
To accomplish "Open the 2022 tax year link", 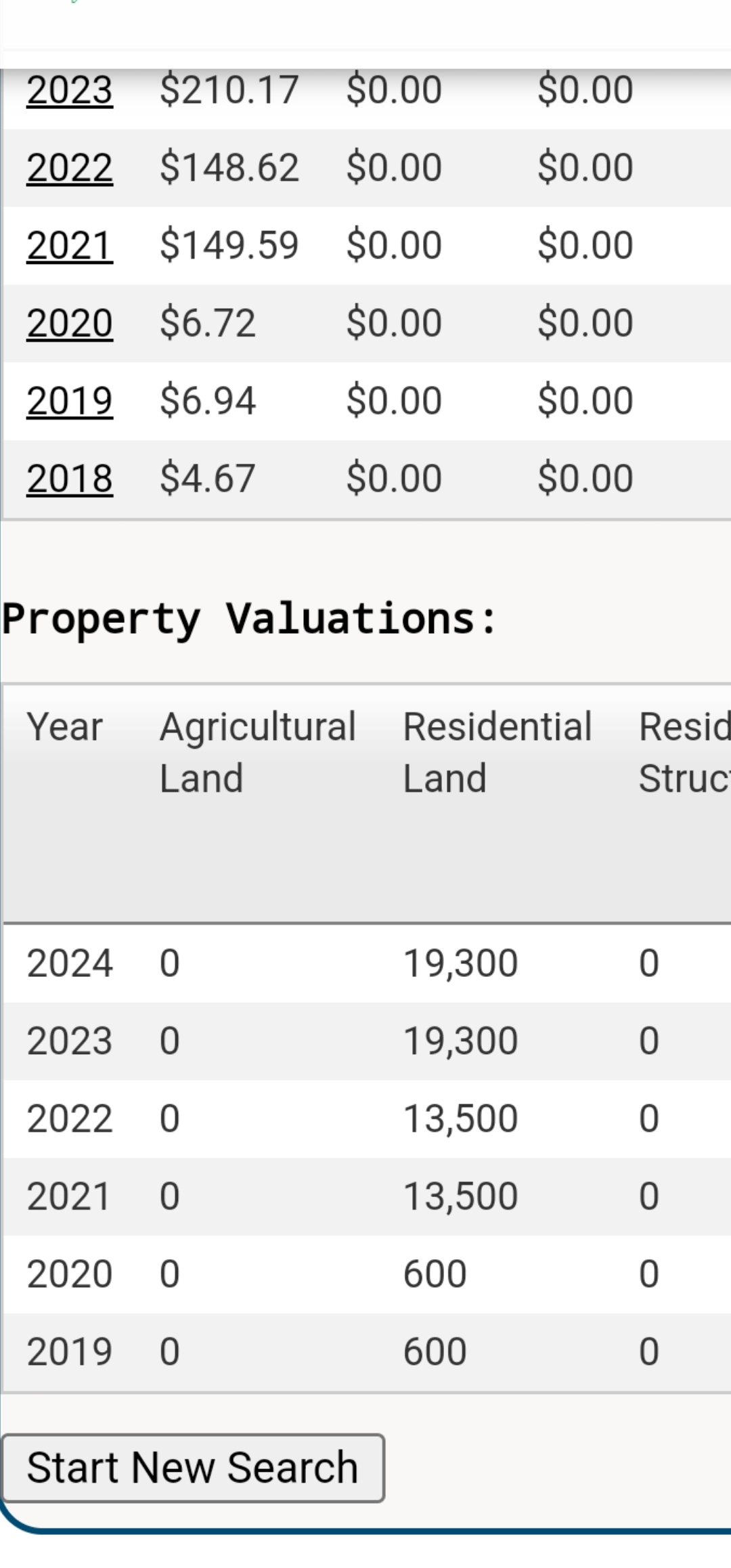I will 70,168.
